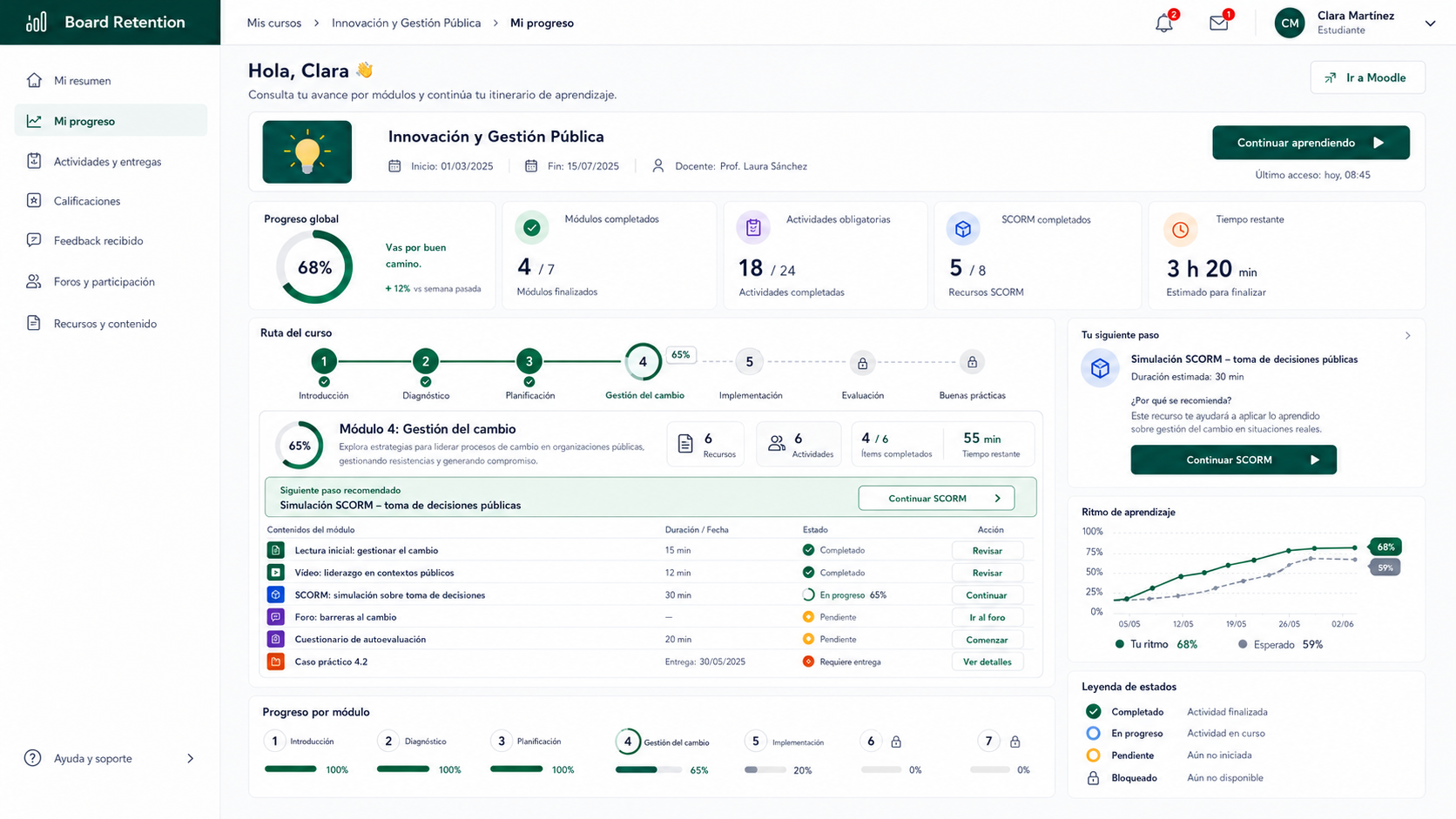Screen dimensions: 1456x819
Task: Click the Mis cursos breadcrumb link
Action: click(x=274, y=23)
